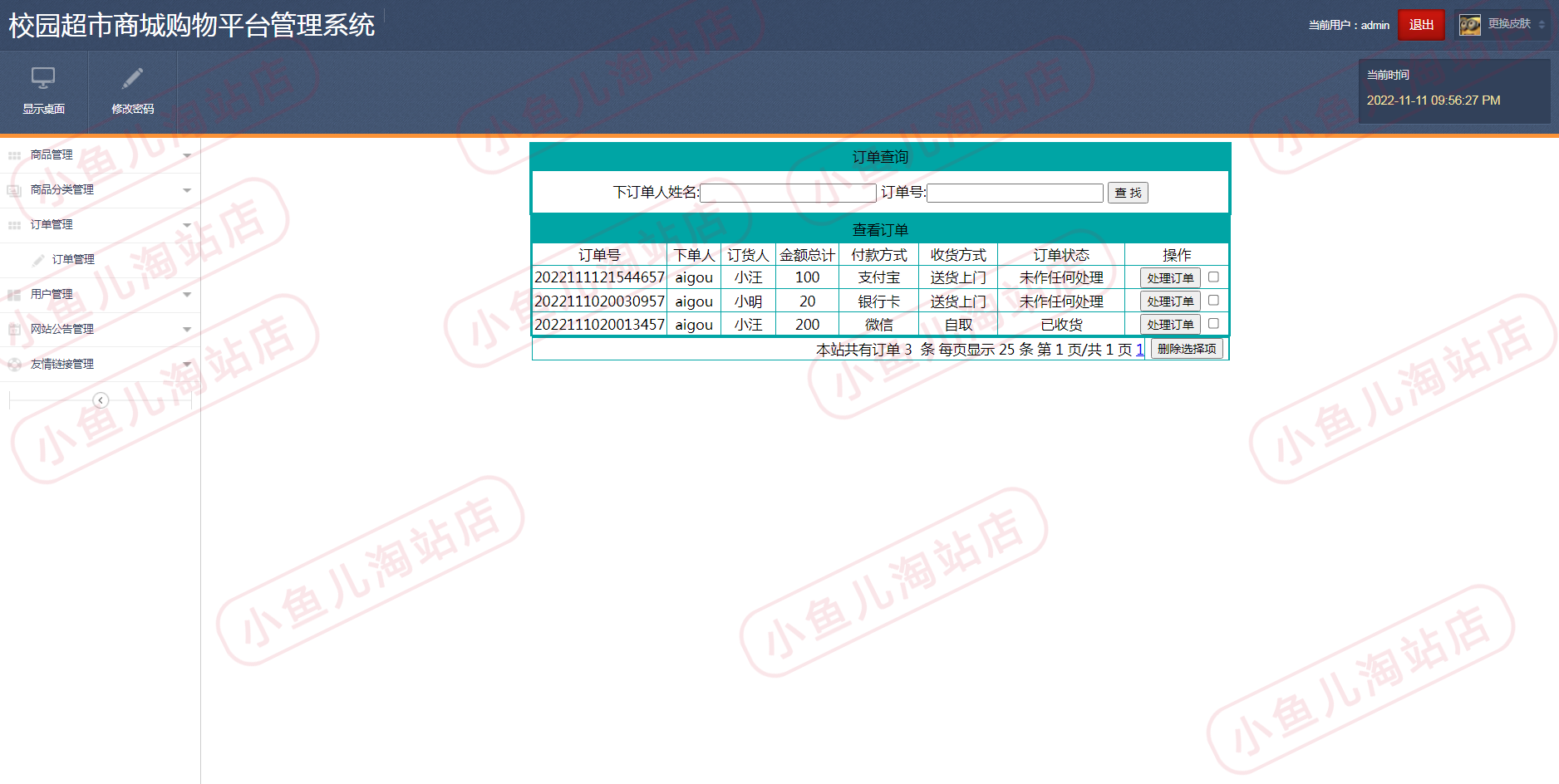
Task: Click the 查找 search button
Action: (1128, 193)
